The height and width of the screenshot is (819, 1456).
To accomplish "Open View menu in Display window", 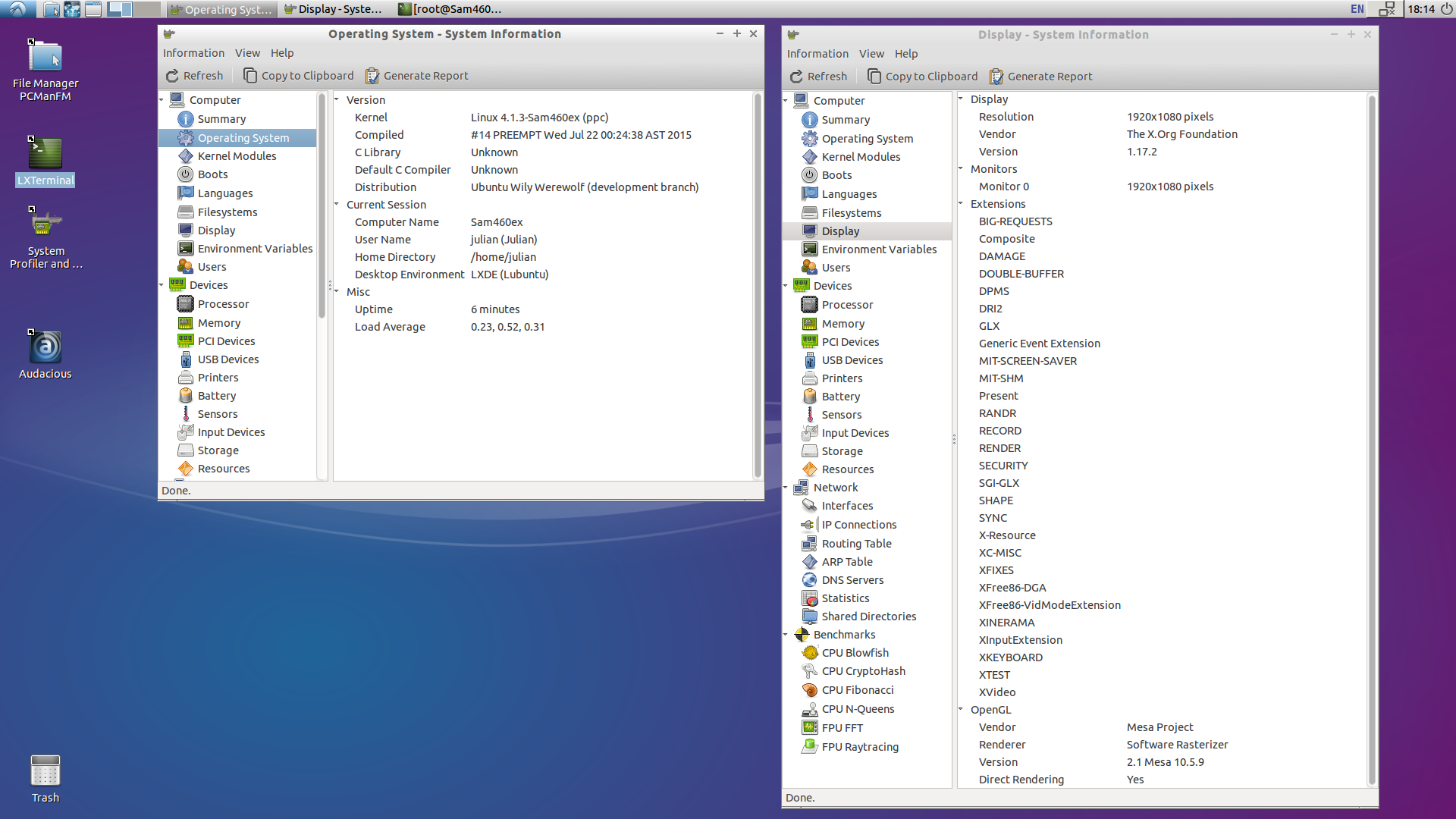I will click(x=871, y=54).
